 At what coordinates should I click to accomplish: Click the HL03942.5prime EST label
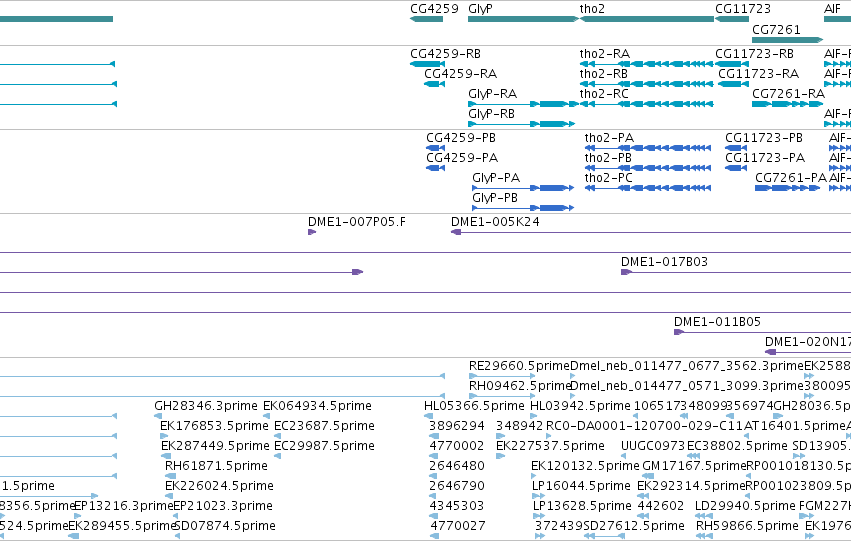[580, 406]
